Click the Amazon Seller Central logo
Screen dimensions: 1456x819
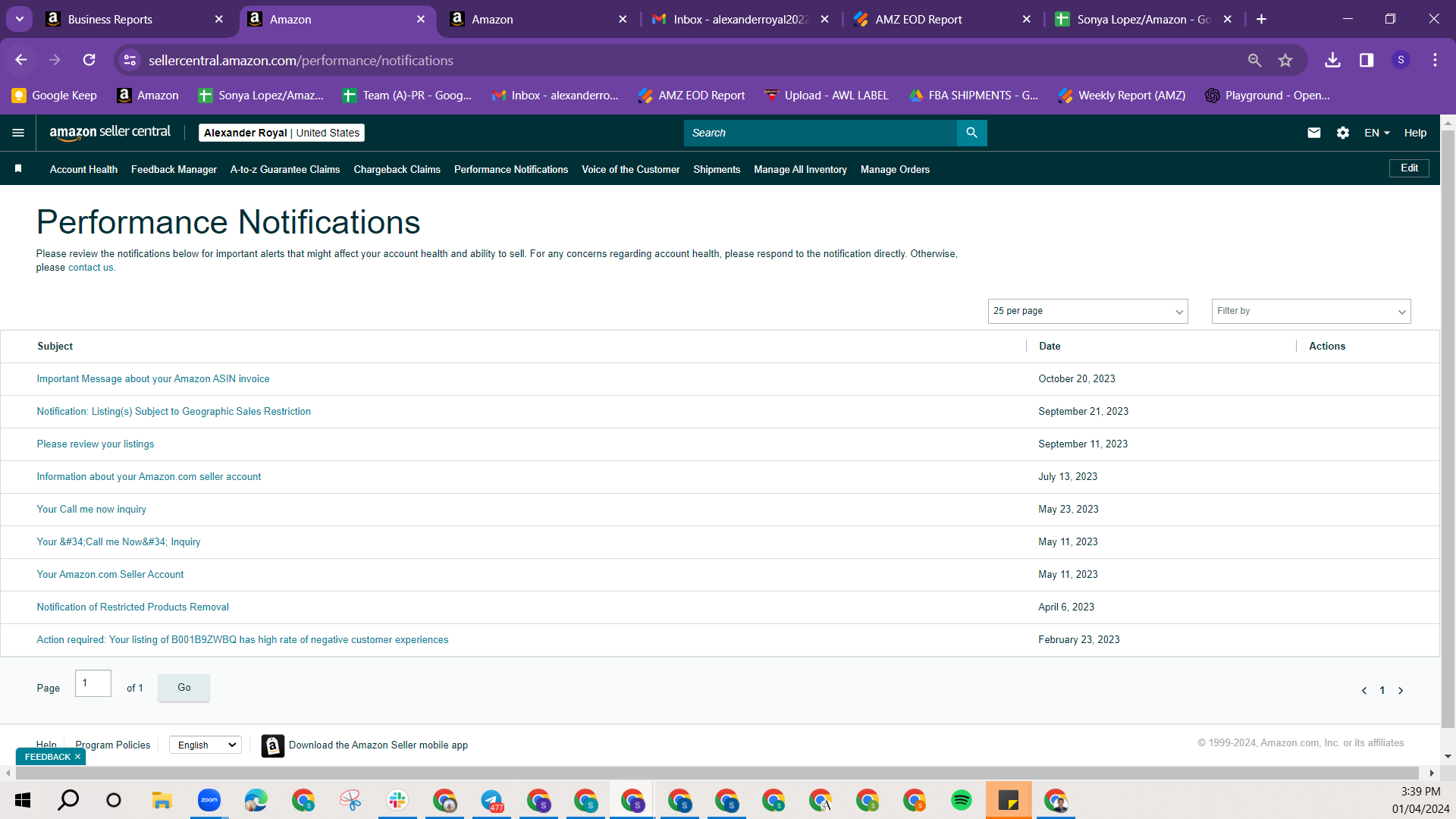(x=110, y=133)
